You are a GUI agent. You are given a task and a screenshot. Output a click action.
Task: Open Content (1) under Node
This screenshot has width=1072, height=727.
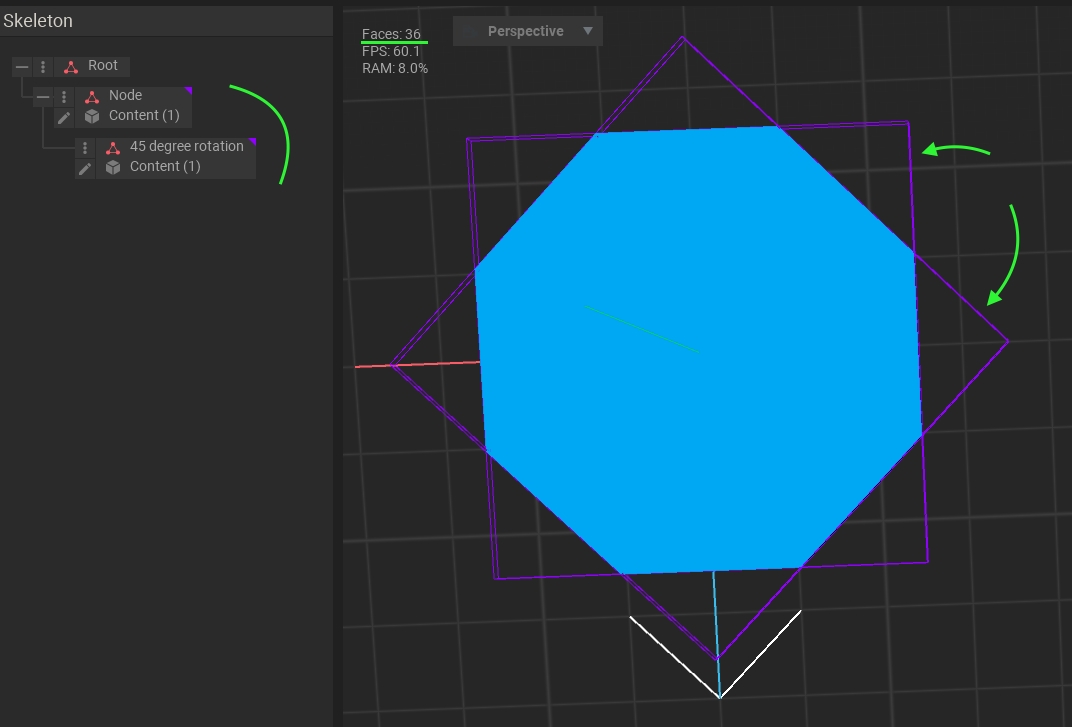pos(144,116)
